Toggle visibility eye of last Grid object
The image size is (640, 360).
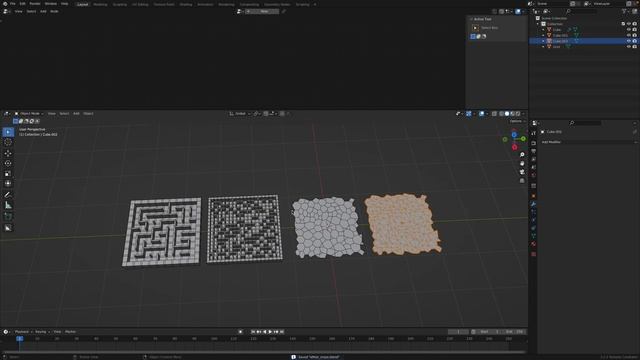pos(629,47)
